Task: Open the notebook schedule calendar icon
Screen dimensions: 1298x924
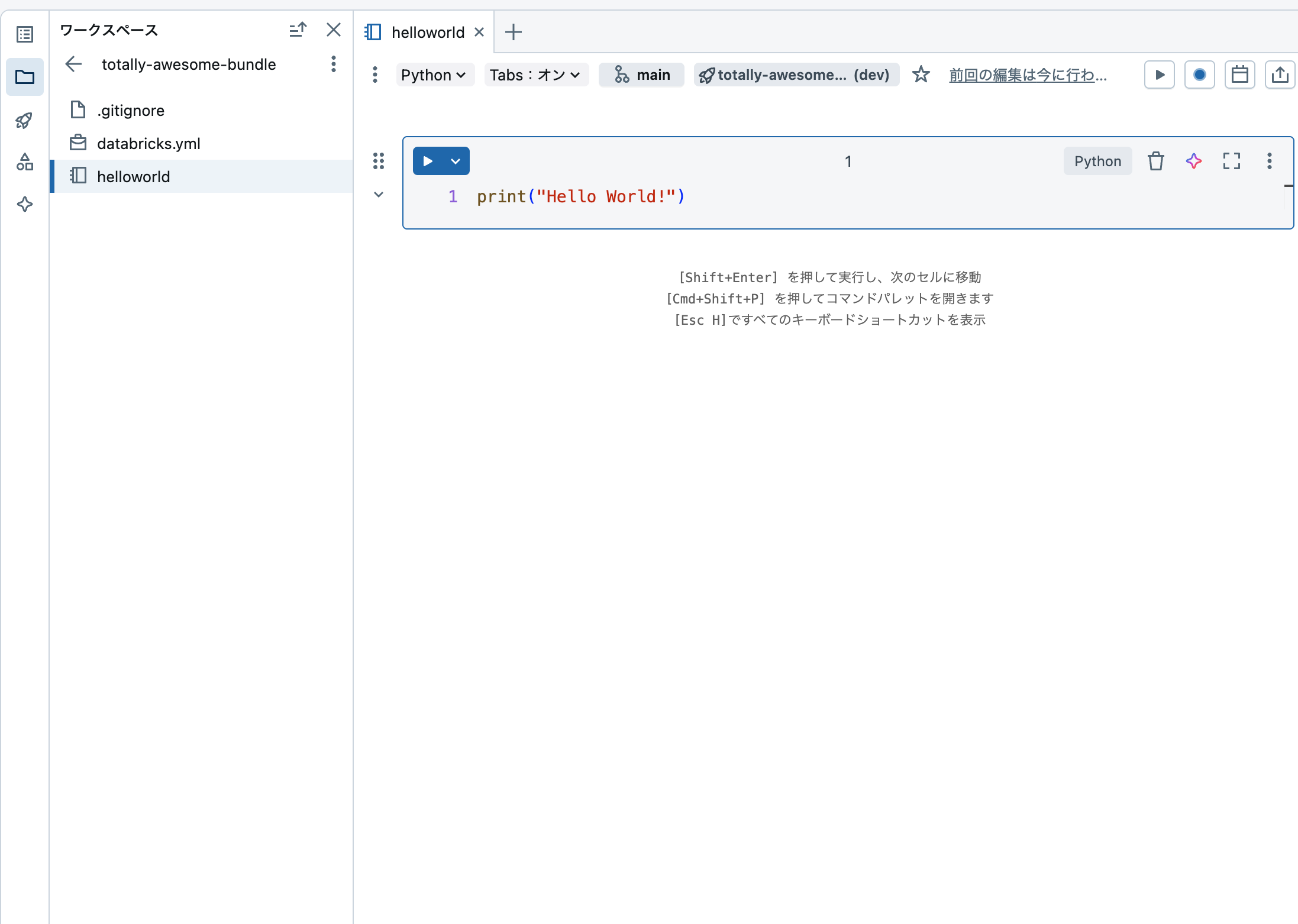Action: click(1240, 75)
